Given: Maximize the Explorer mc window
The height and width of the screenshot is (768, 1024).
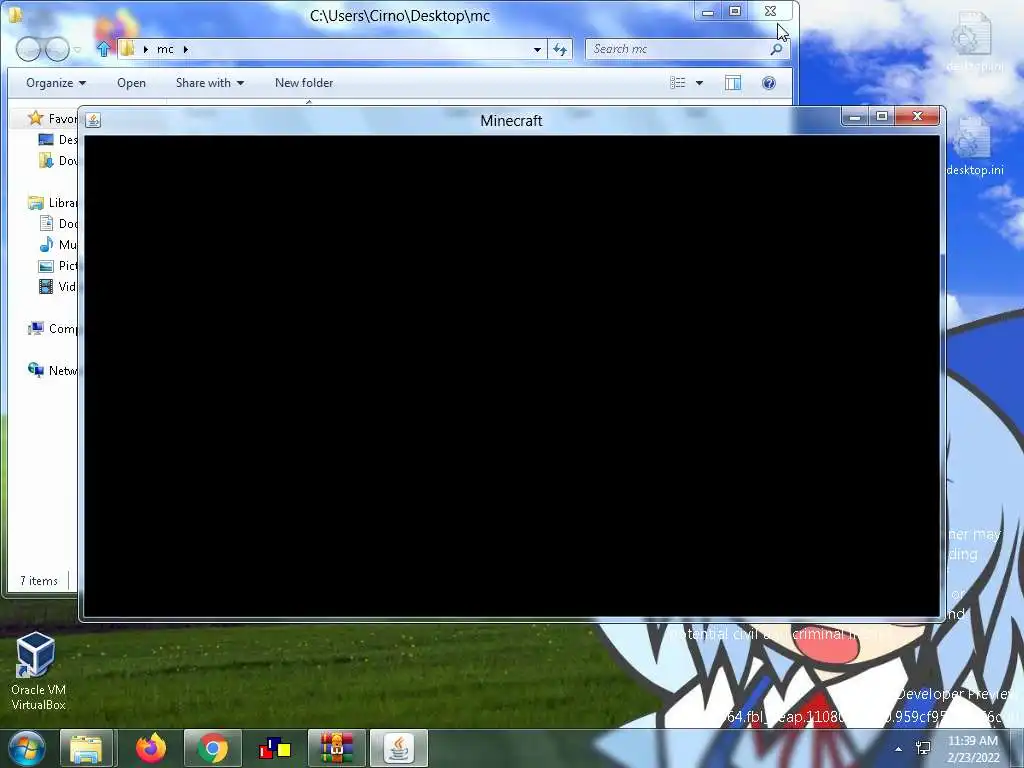Looking at the screenshot, I should [x=735, y=12].
